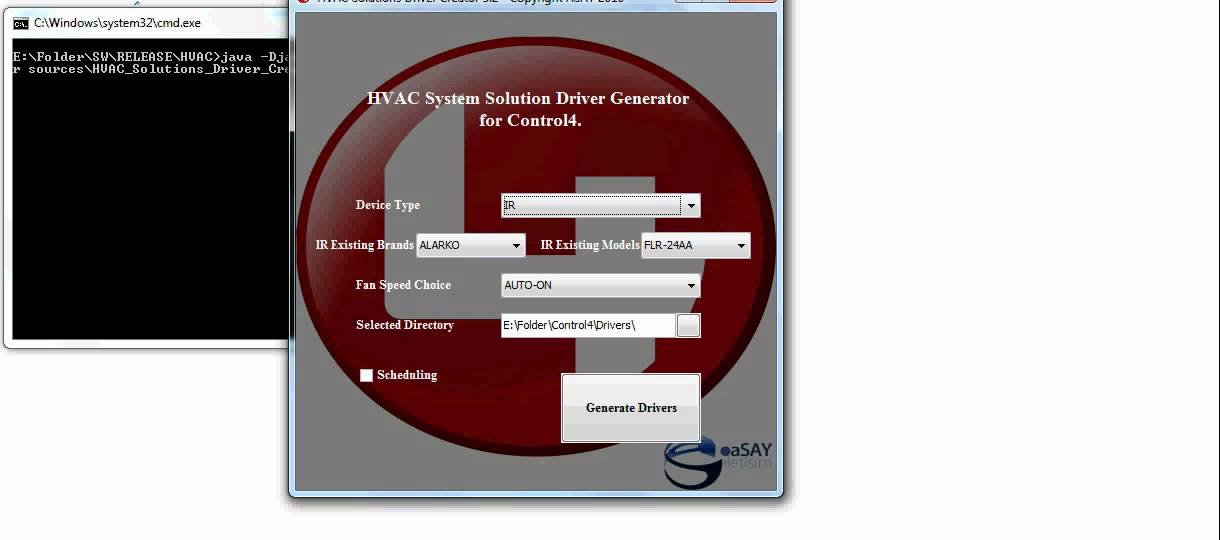Click the HVAC driver creator title bar icon
The image size is (1220, 540).
[303, 2]
